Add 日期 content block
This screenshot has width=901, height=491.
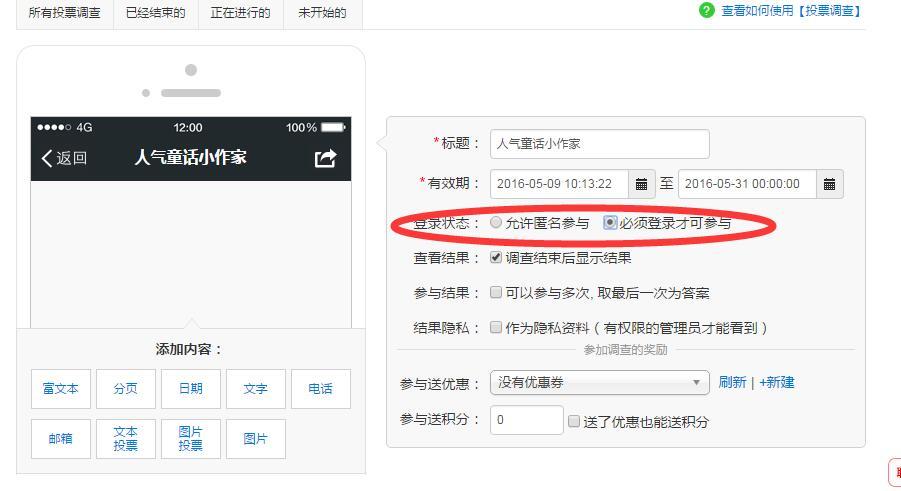[191, 389]
